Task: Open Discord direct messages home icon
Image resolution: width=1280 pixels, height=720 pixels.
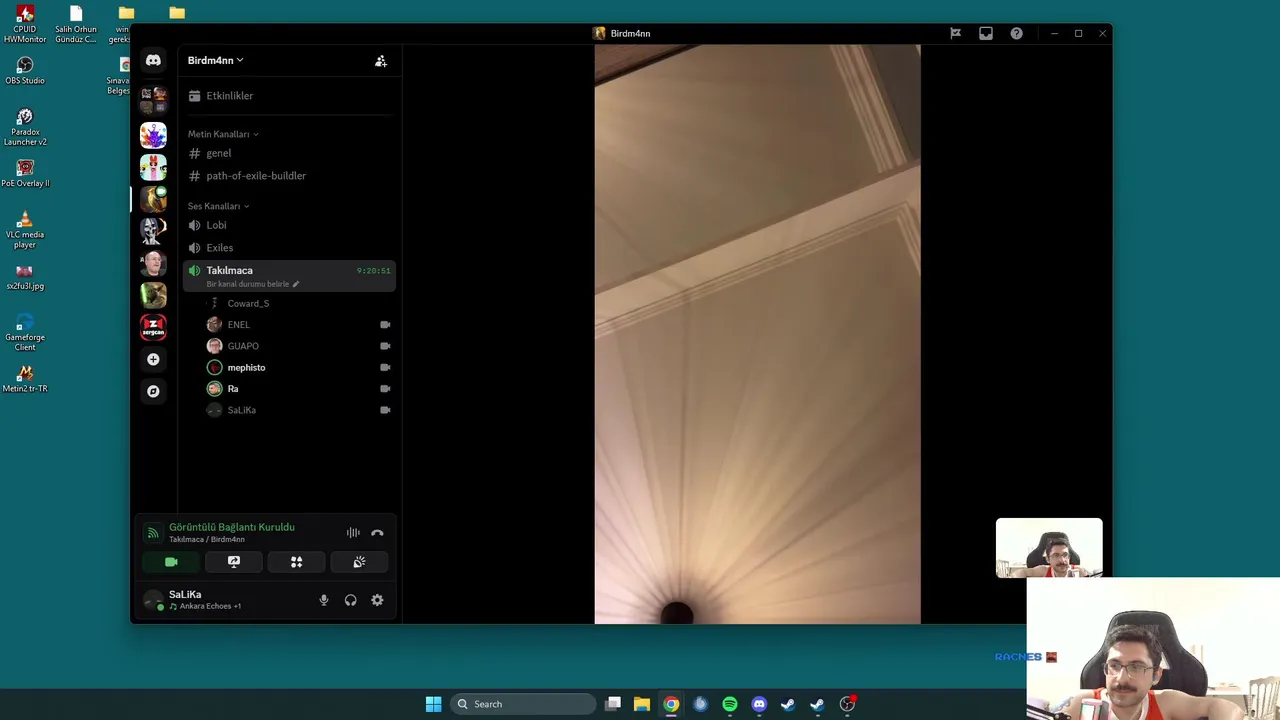Action: click(x=153, y=60)
